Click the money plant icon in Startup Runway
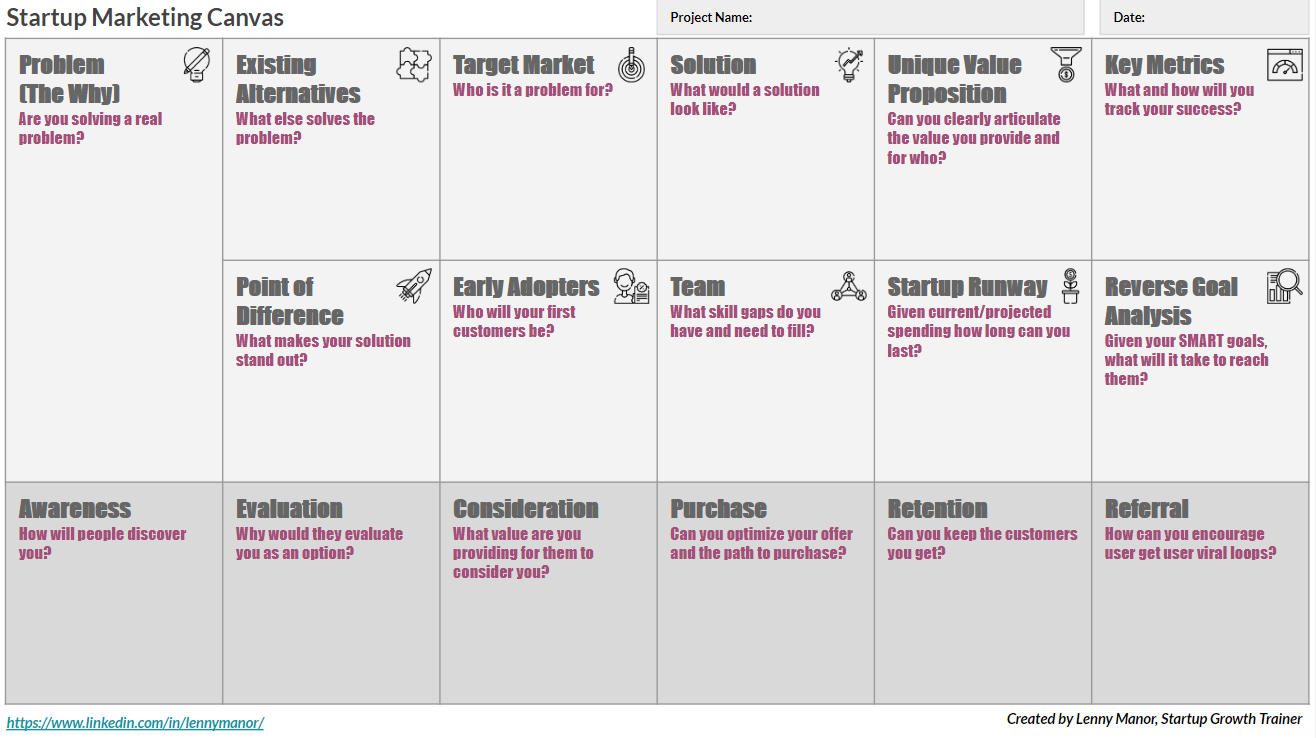Viewport: 1316px width, 738px height. click(1070, 286)
